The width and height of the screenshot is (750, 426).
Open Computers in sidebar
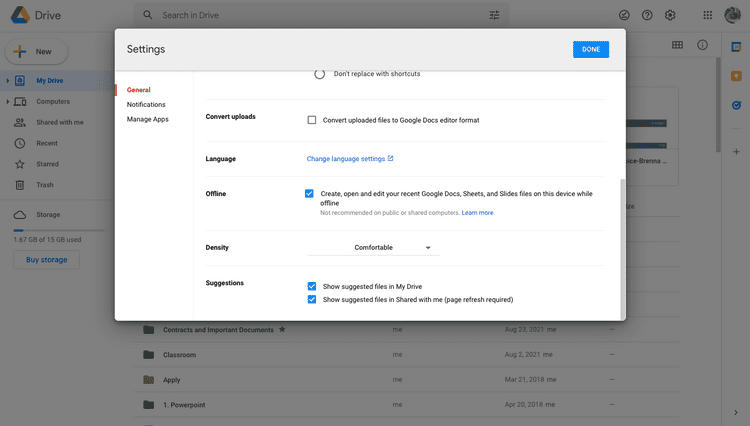tap(53, 101)
